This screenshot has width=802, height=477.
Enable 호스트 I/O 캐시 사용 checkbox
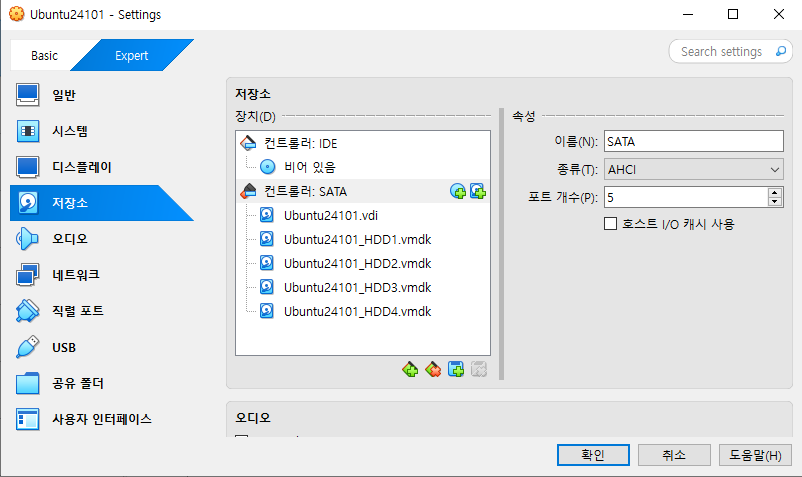pyautogui.click(x=610, y=224)
